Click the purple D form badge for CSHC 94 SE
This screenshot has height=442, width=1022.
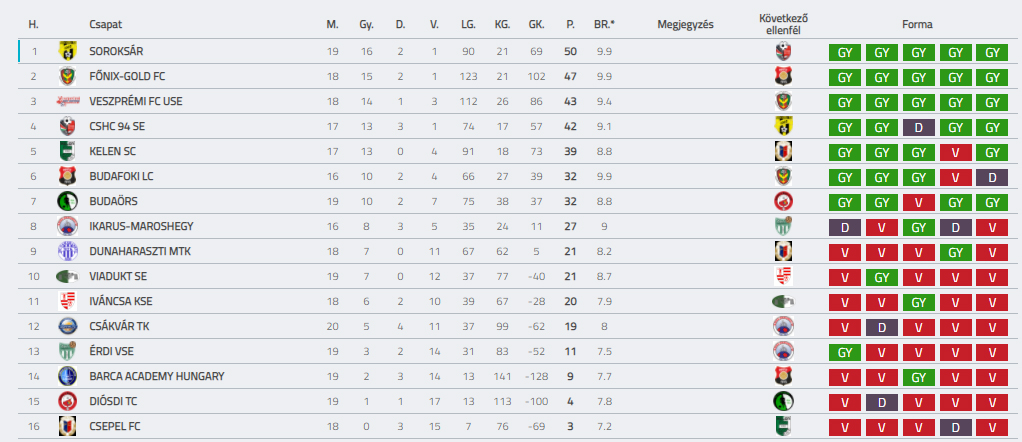tap(918, 126)
